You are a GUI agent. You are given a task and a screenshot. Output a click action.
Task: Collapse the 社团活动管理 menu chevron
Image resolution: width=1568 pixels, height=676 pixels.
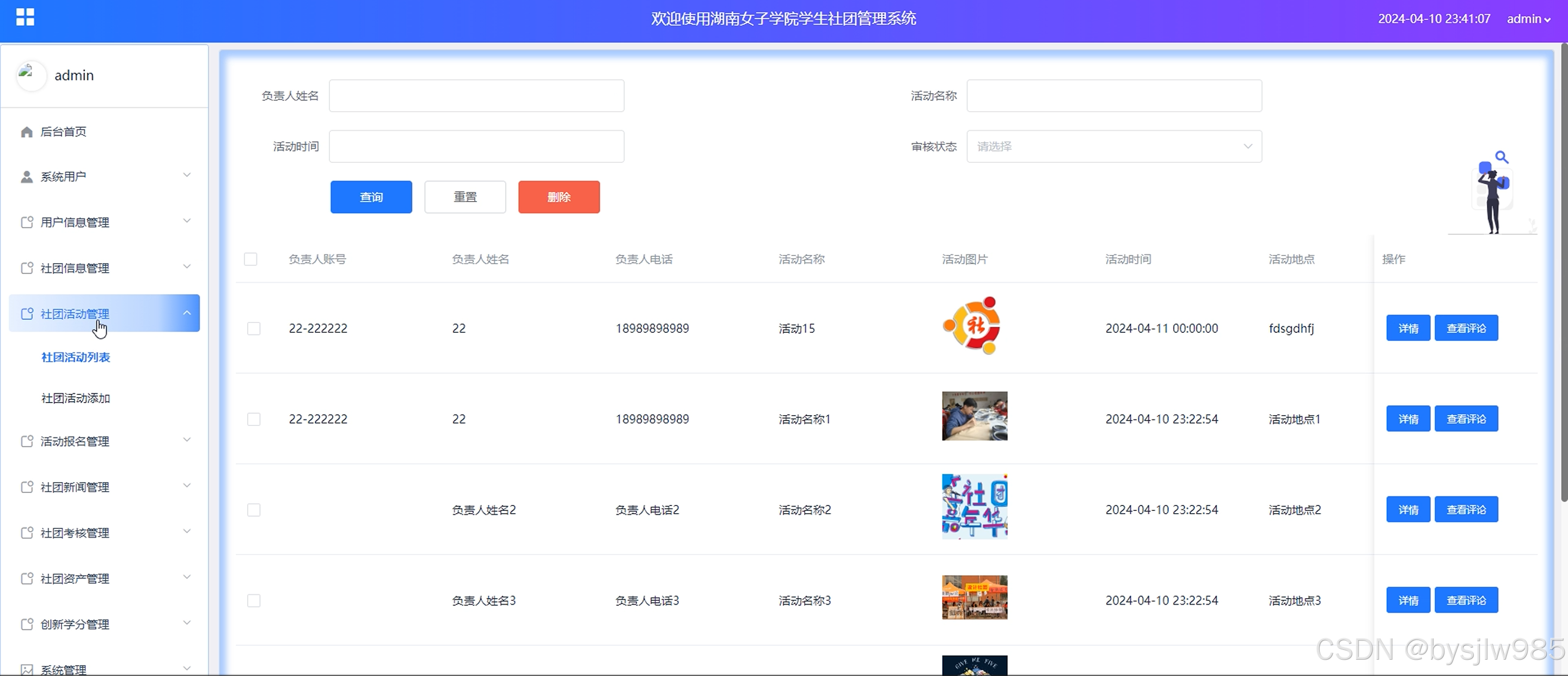click(x=187, y=313)
